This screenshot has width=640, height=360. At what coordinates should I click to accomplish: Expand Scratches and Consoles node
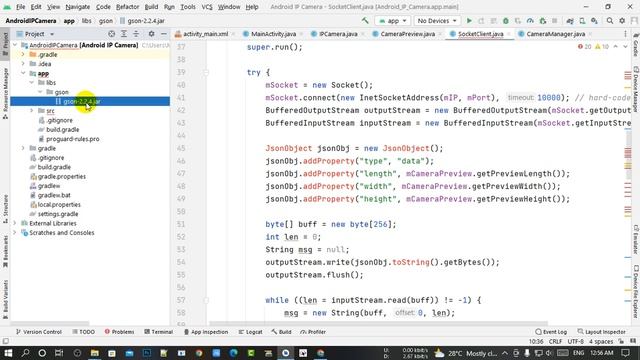(16, 233)
